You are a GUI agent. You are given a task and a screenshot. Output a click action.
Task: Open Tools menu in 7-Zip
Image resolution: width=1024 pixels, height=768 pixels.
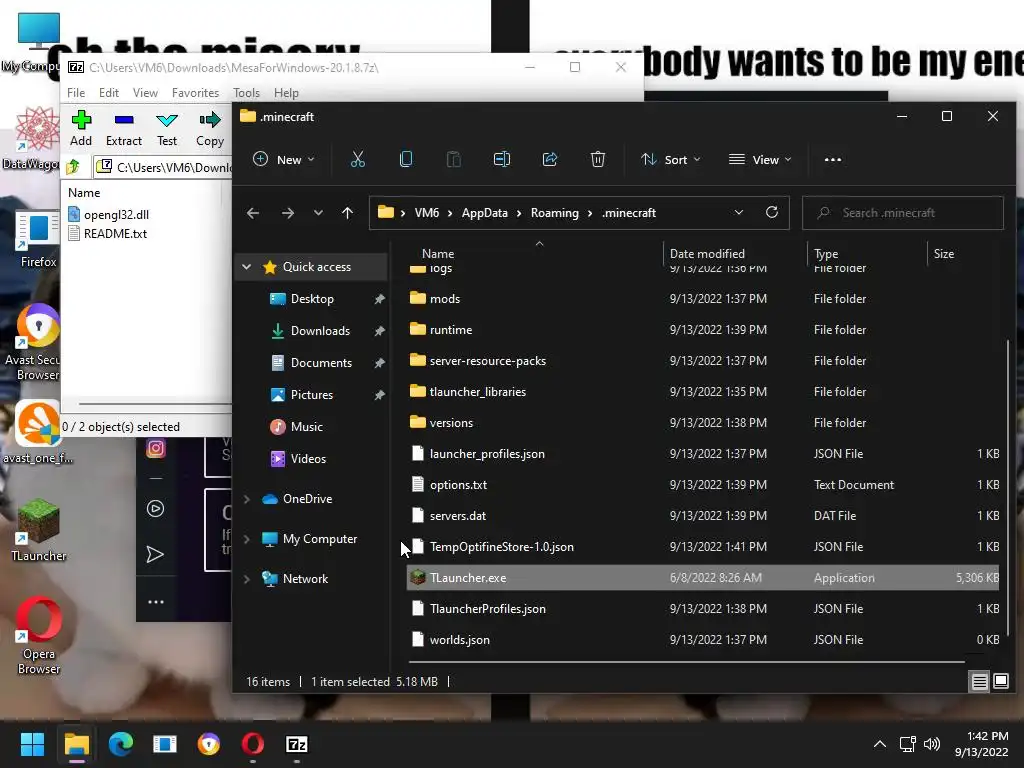pos(246,93)
